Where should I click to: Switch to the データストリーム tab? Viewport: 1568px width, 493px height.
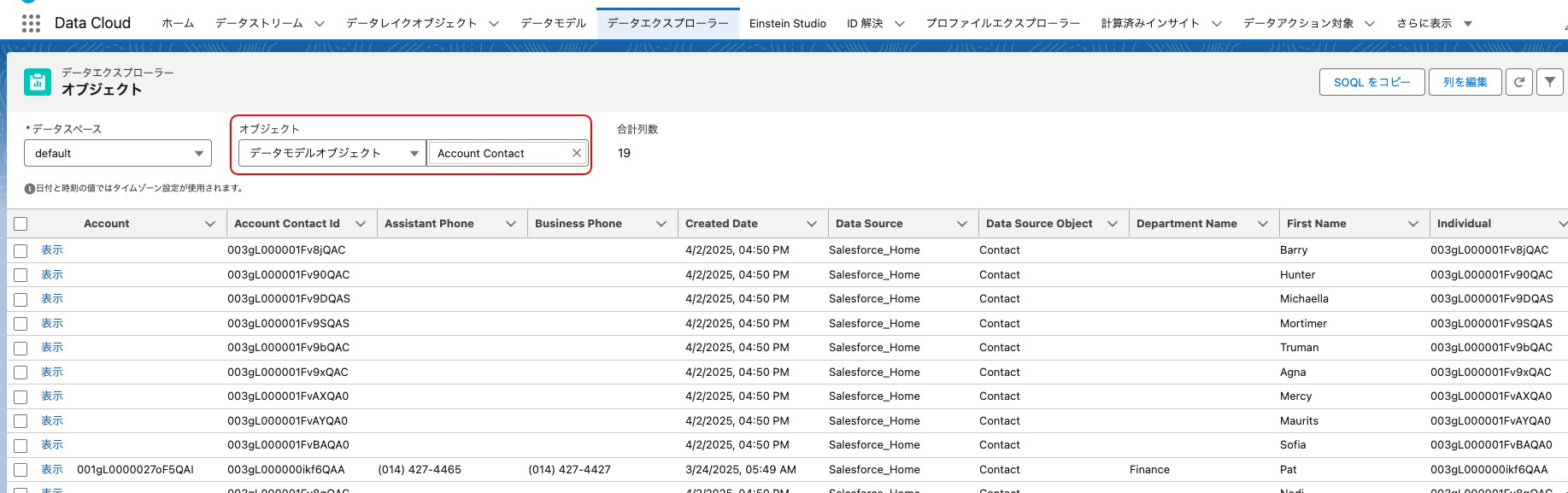pyautogui.click(x=259, y=24)
